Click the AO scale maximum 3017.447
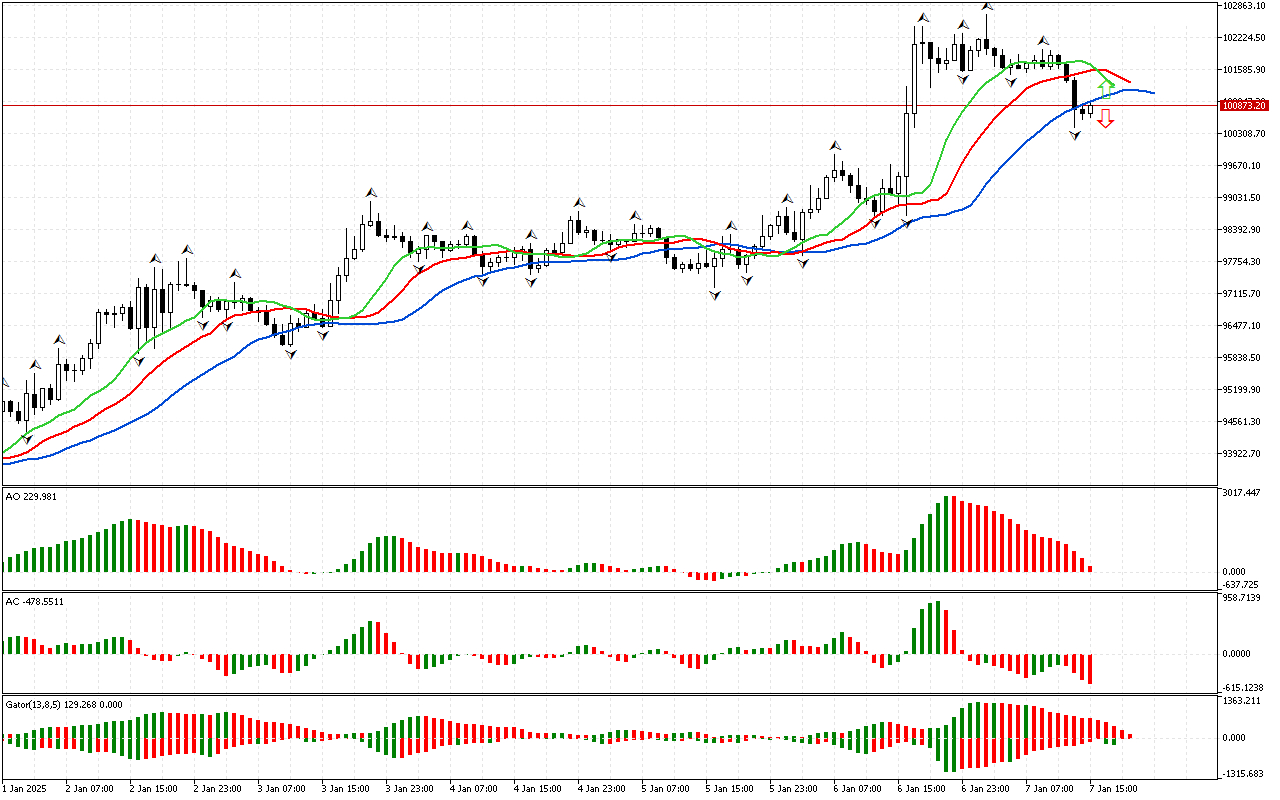The image size is (1280, 800). click(1242, 493)
